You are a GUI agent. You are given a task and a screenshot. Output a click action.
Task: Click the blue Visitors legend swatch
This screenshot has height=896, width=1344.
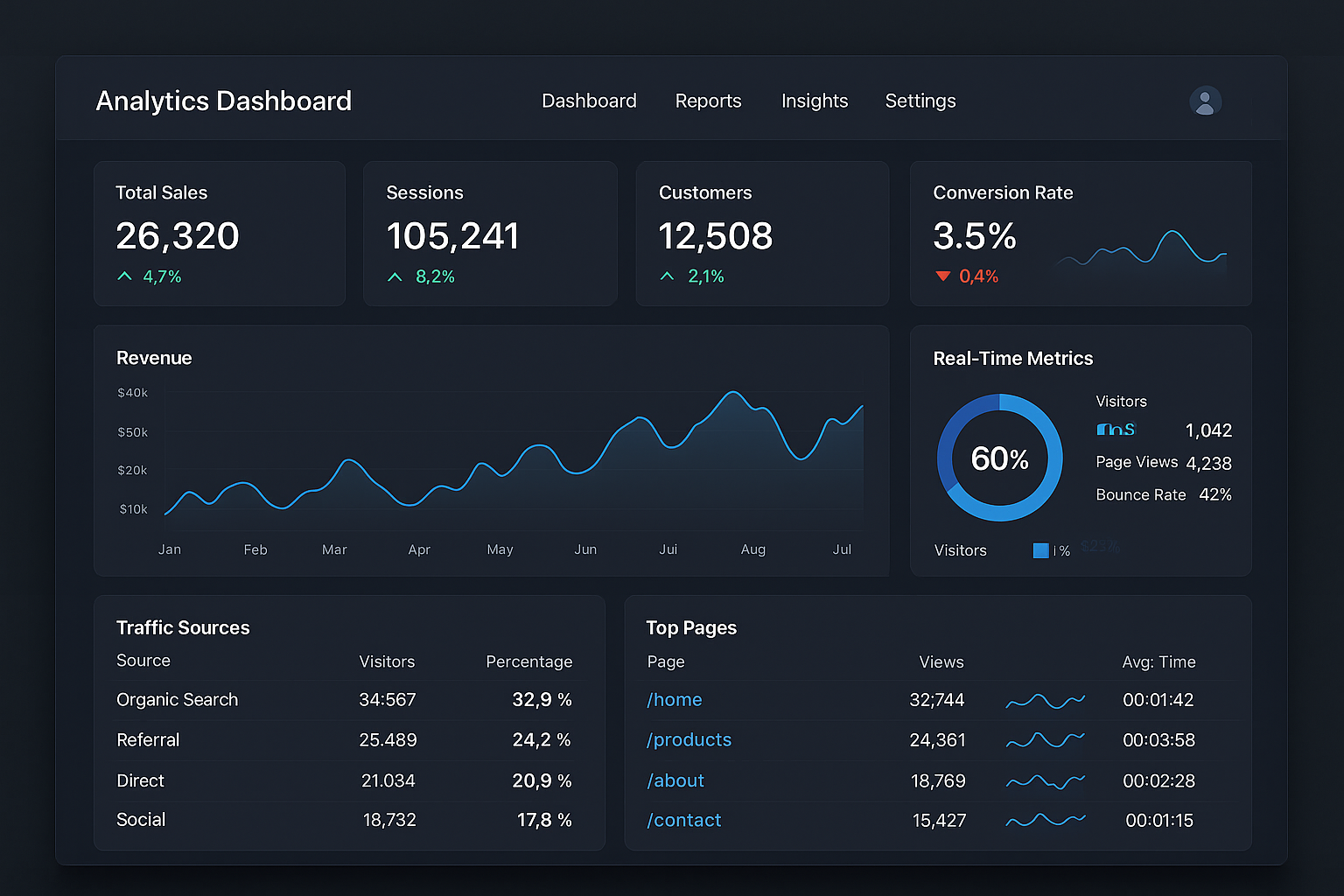(x=1040, y=550)
